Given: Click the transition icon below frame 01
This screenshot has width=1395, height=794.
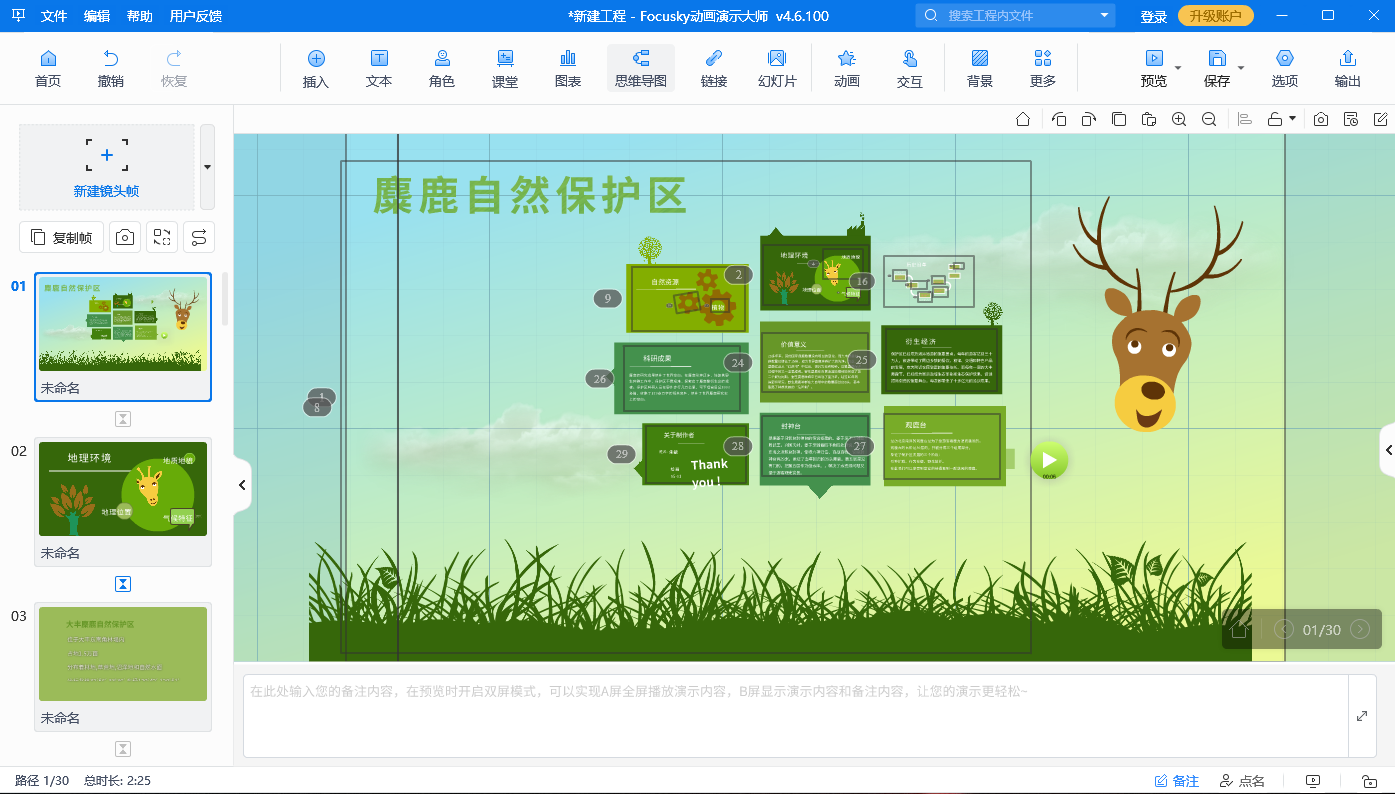Looking at the screenshot, I should pyautogui.click(x=123, y=419).
